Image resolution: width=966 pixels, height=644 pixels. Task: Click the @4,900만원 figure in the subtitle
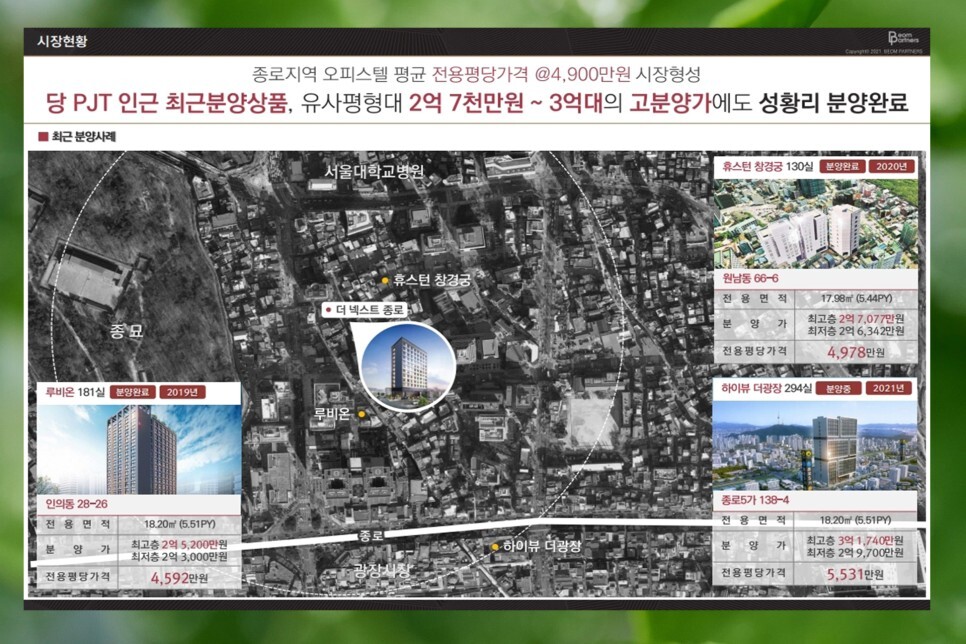(x=583, y=75)
